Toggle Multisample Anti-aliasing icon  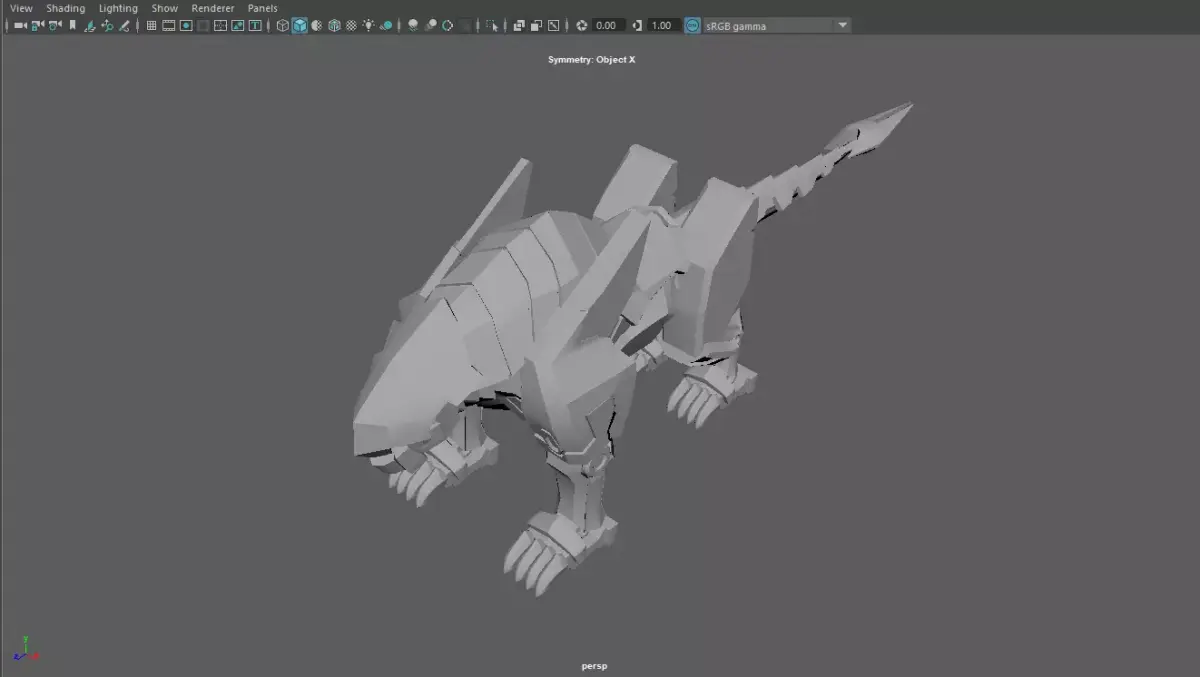448,25
